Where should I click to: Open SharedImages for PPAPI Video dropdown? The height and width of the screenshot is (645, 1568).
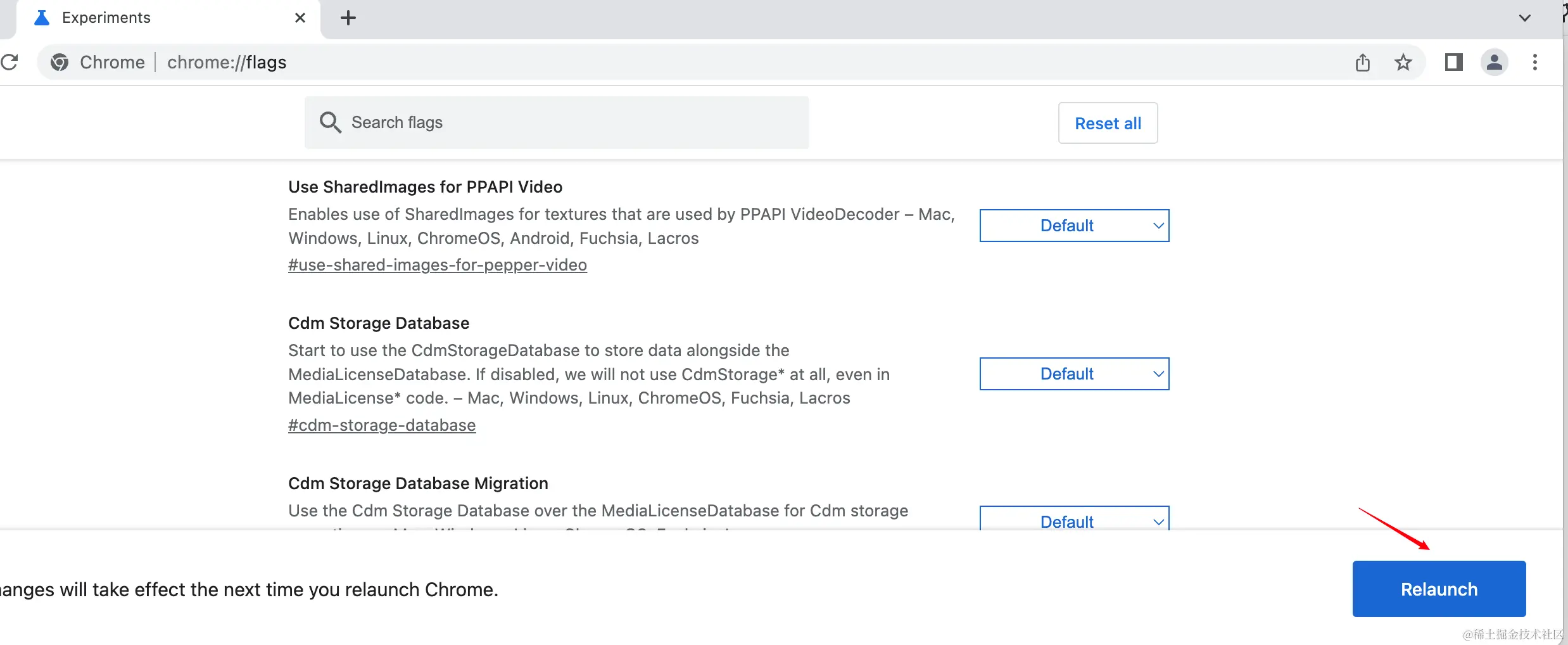click(1074, 226)
